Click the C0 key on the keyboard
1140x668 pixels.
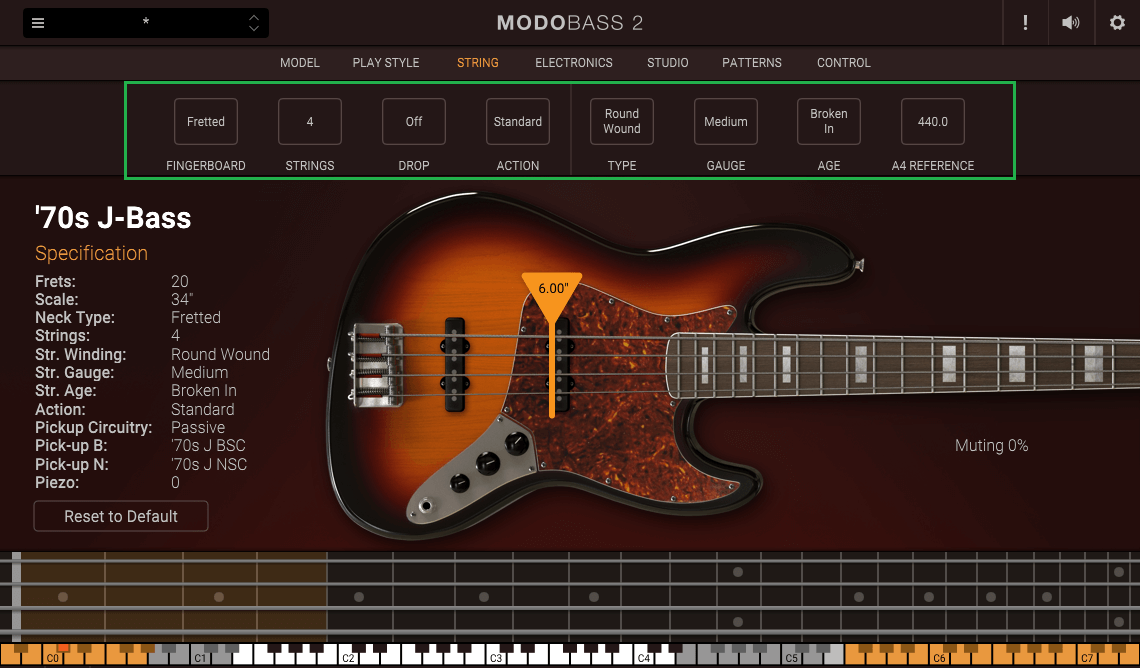pyautogui.click(x=53, y=657)
